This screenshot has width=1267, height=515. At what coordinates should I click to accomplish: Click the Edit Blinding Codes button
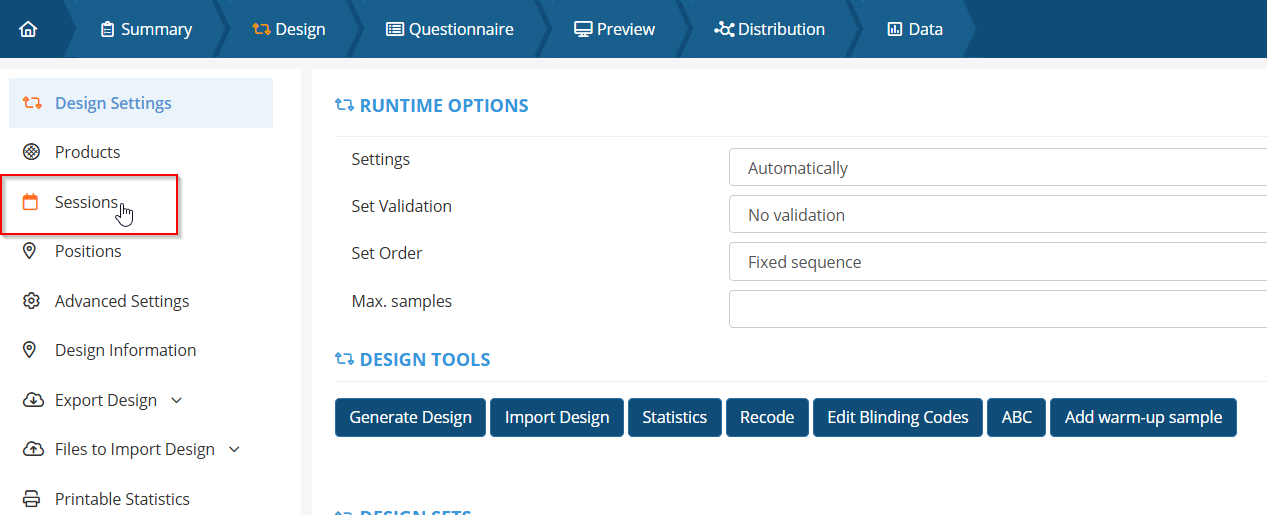pyautogui.click(x=897, y=417)
